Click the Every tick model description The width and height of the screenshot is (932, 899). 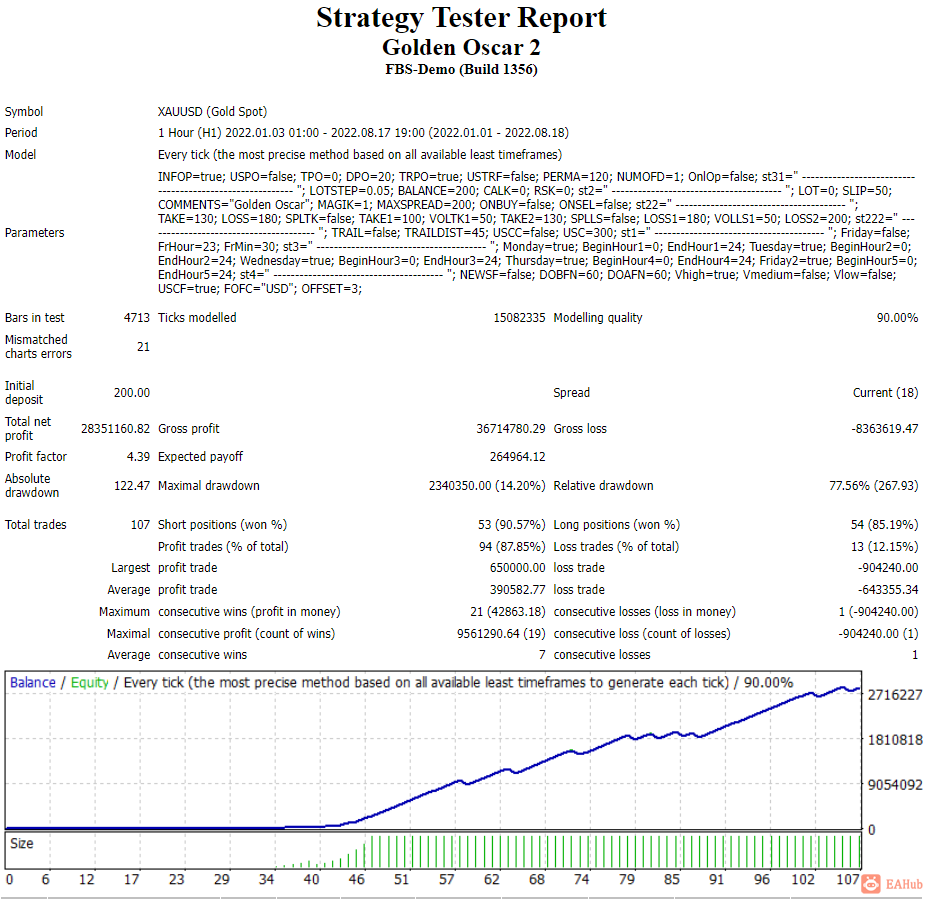[x=360, y=155]
